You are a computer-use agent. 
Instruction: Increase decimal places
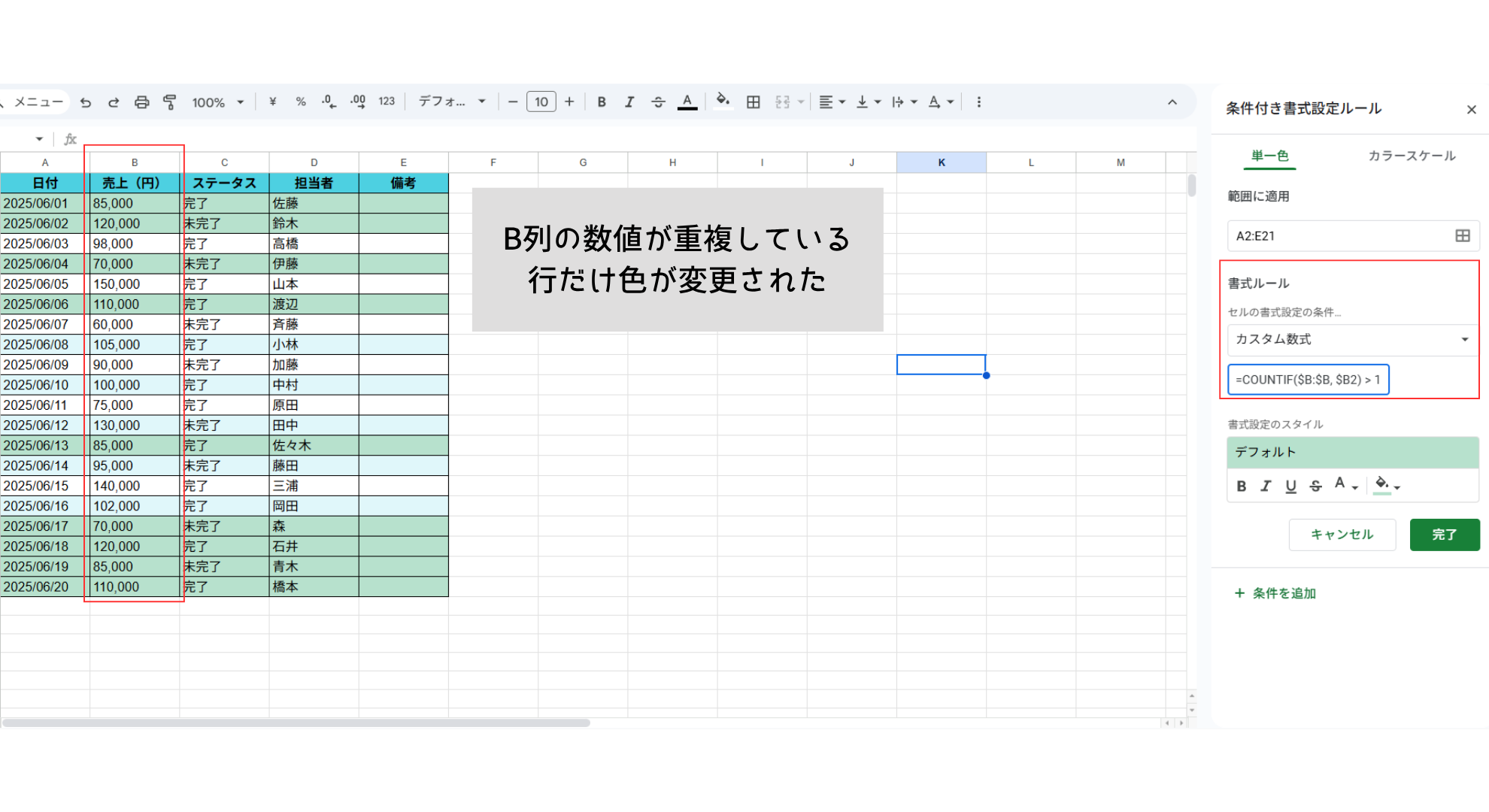click(x=358, y=101)
